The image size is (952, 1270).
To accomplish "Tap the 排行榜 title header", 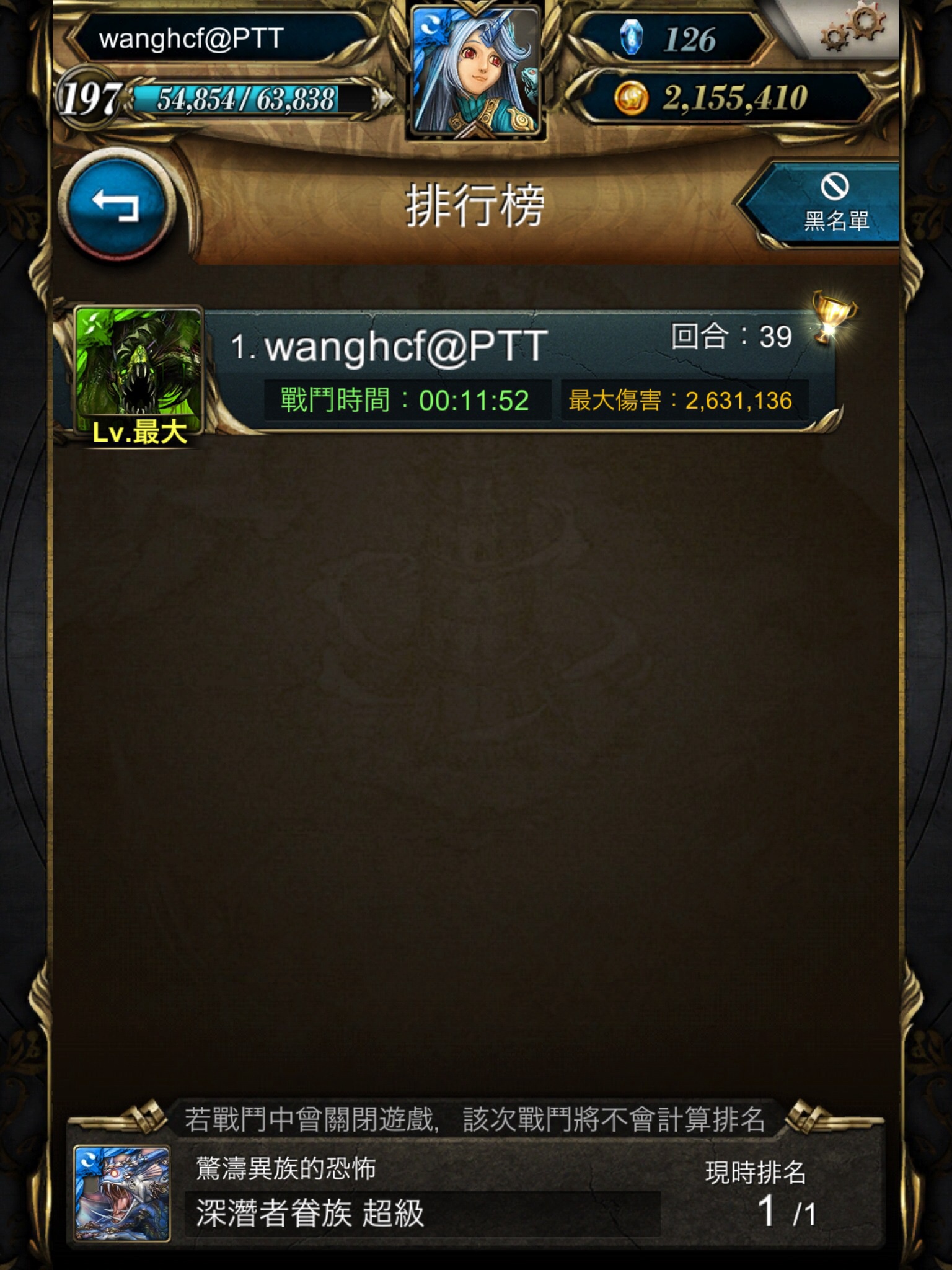I will click(475, 205).
